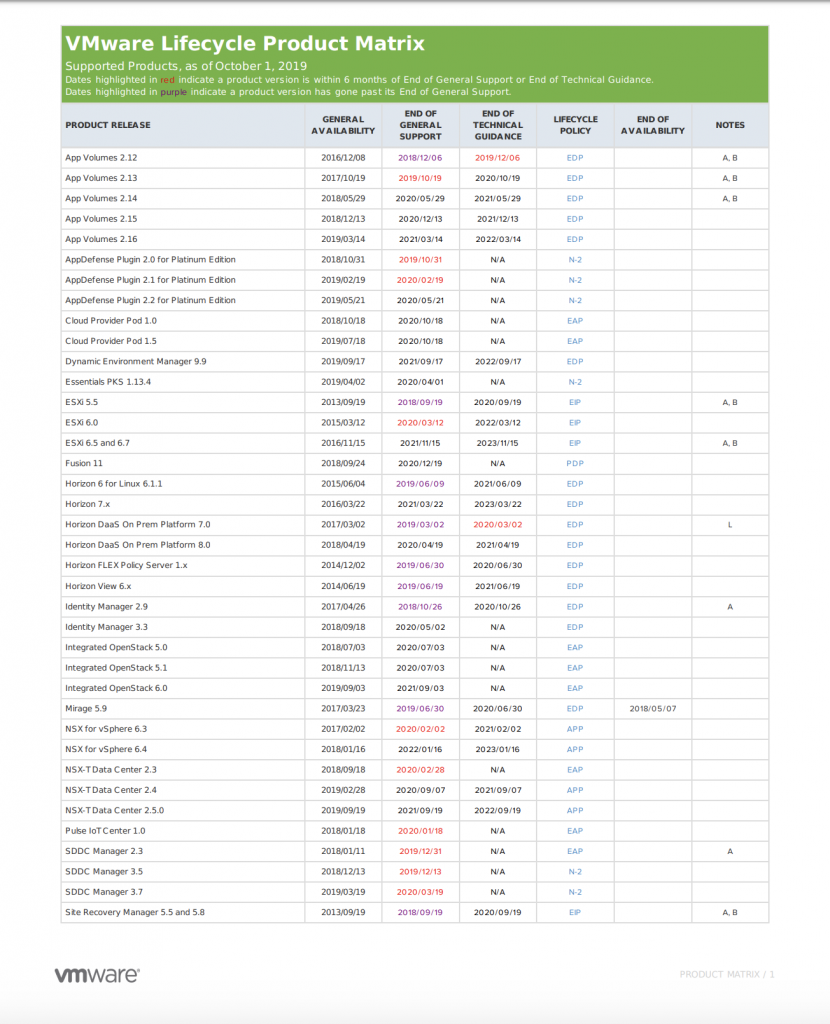Viewport: 830px width, 1024px height.
Task: Click the green VMware Lifecycle Product Matrix title
Action: [244, 42]
